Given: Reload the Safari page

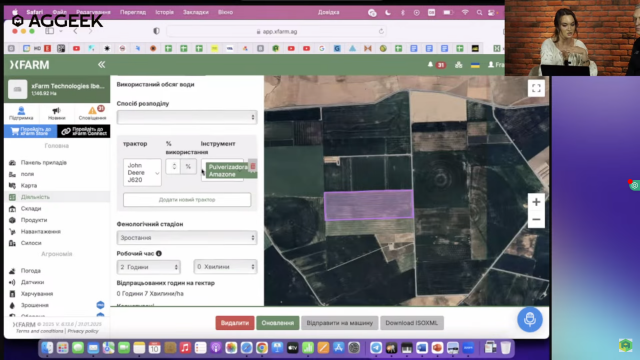Looking at the screenshot, I should 381,31.
